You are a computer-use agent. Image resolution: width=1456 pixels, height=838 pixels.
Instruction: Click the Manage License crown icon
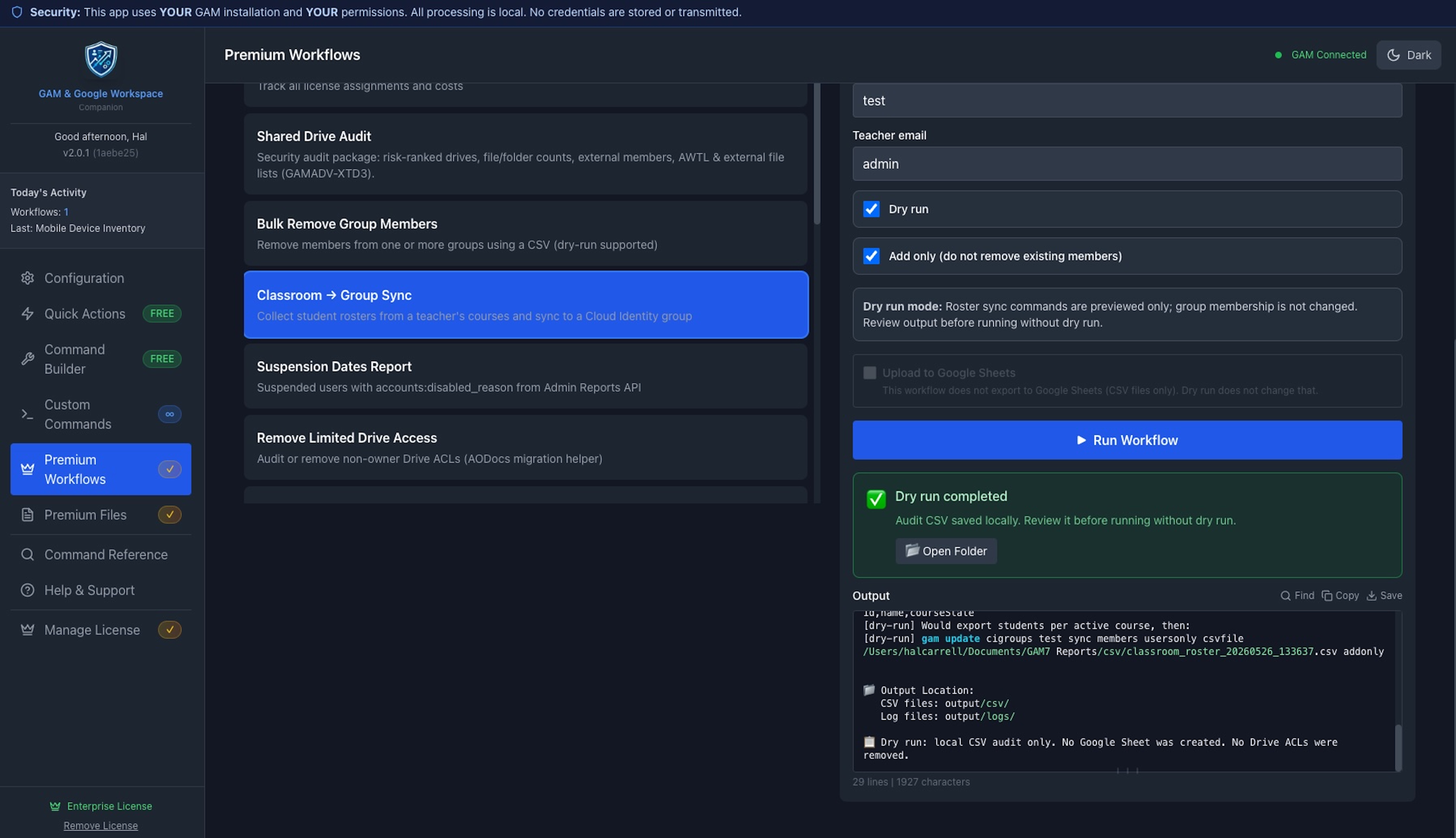(x=27, y=630)
